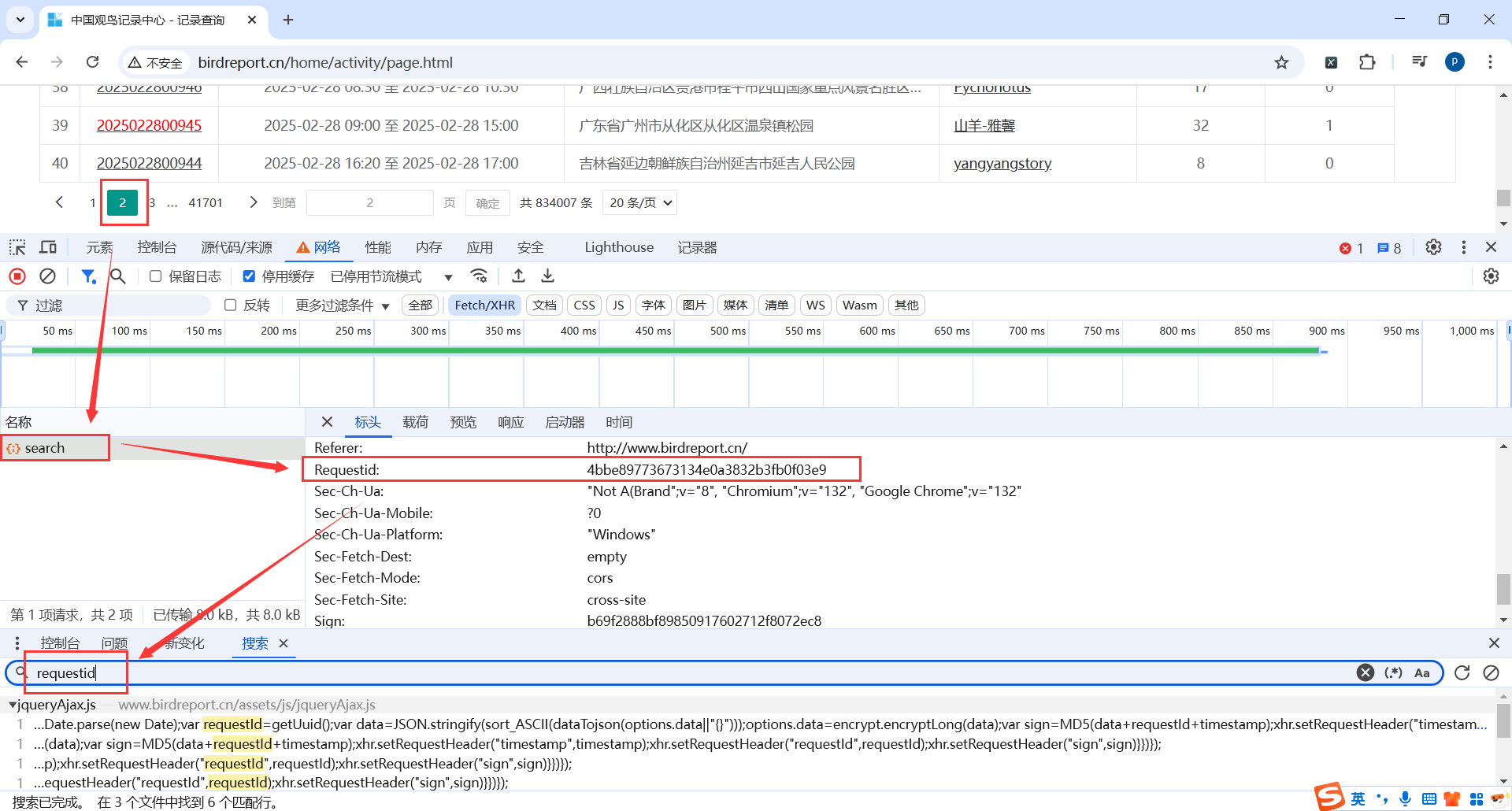Stop recording network log

tap(17, 276)
